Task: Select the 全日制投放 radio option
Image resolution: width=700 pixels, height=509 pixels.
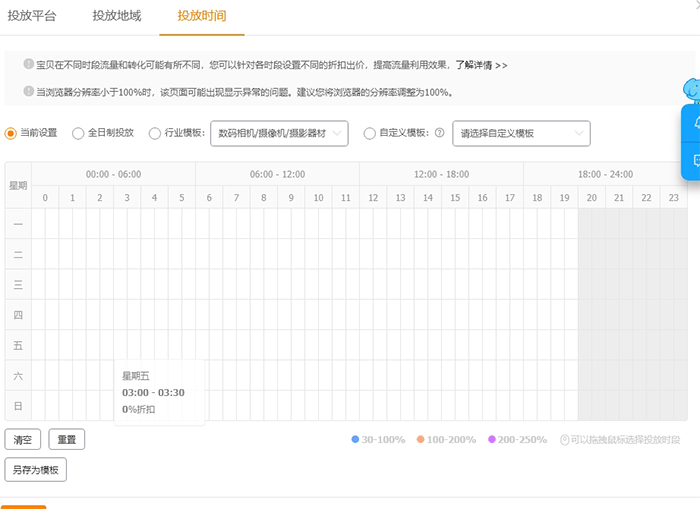Action: point(78,133)
